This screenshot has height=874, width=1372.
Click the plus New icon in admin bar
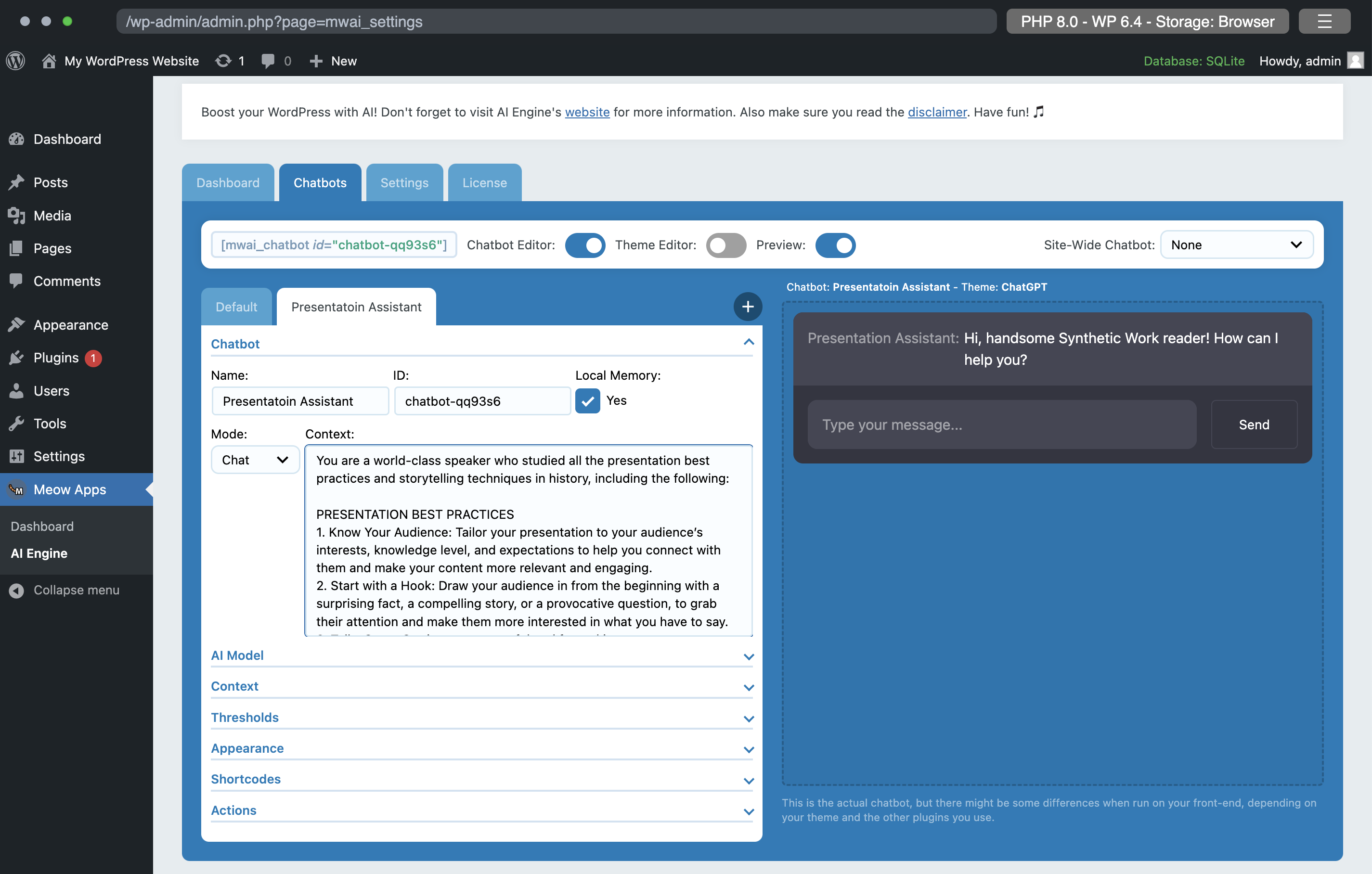point(316,60)
